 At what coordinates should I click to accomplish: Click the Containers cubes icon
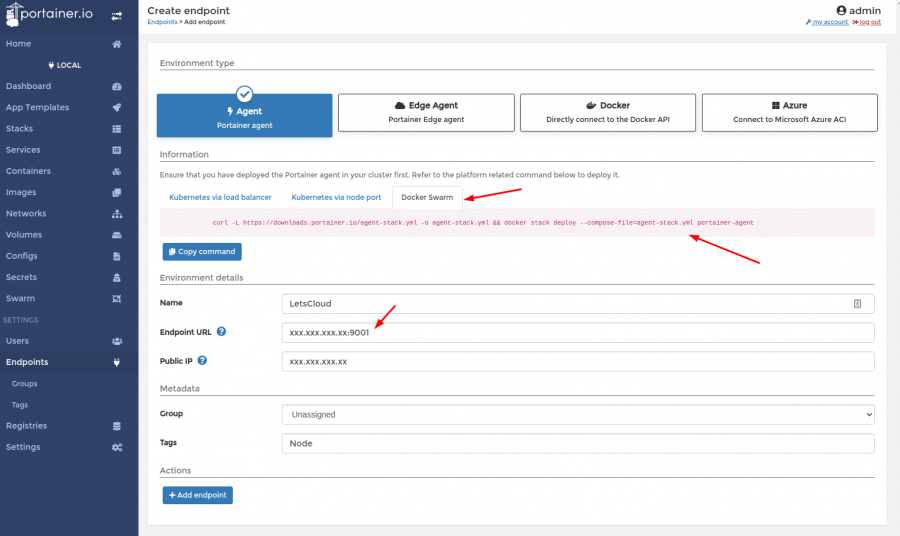(117, 172)
